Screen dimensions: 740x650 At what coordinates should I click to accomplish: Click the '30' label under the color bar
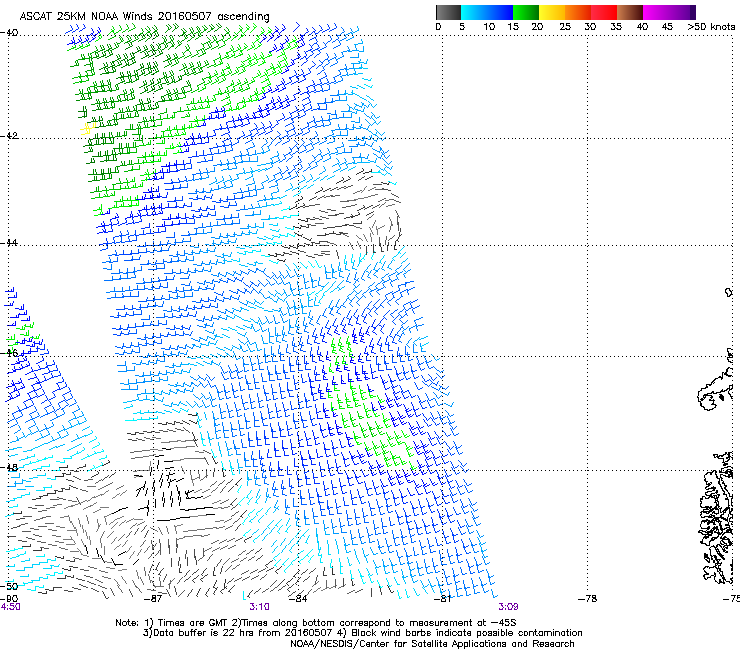[590, 26]
